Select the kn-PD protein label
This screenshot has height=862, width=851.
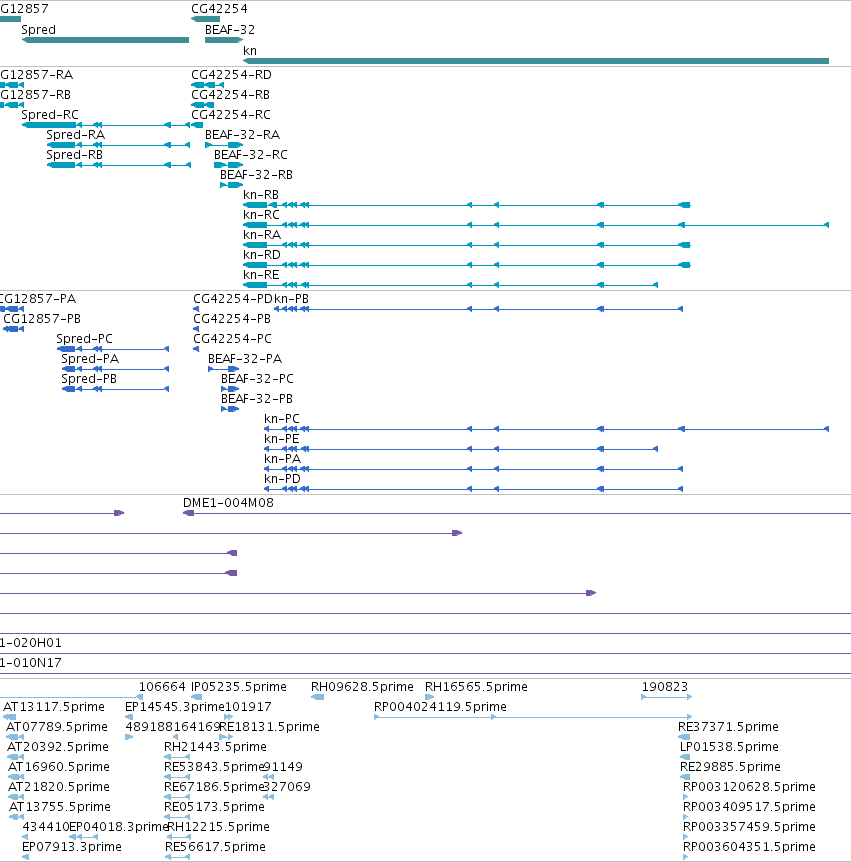pyautogui.click(x=283, y=479)
